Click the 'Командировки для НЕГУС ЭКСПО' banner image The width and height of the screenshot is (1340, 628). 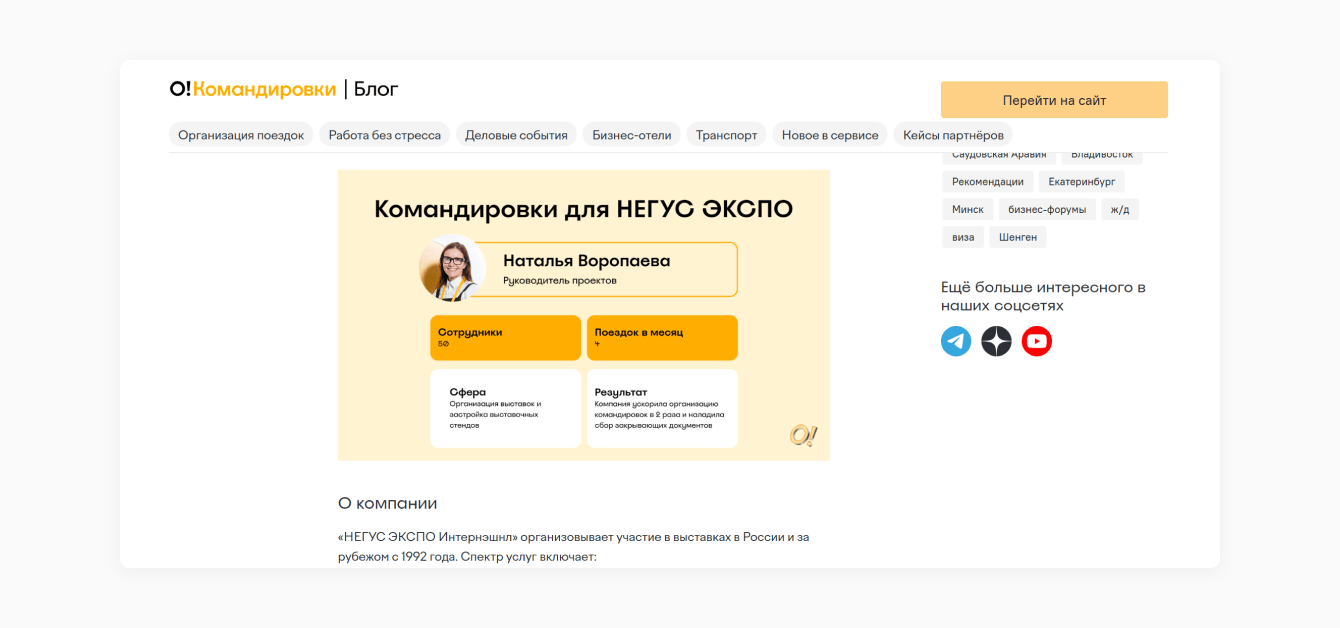(584, 315)
